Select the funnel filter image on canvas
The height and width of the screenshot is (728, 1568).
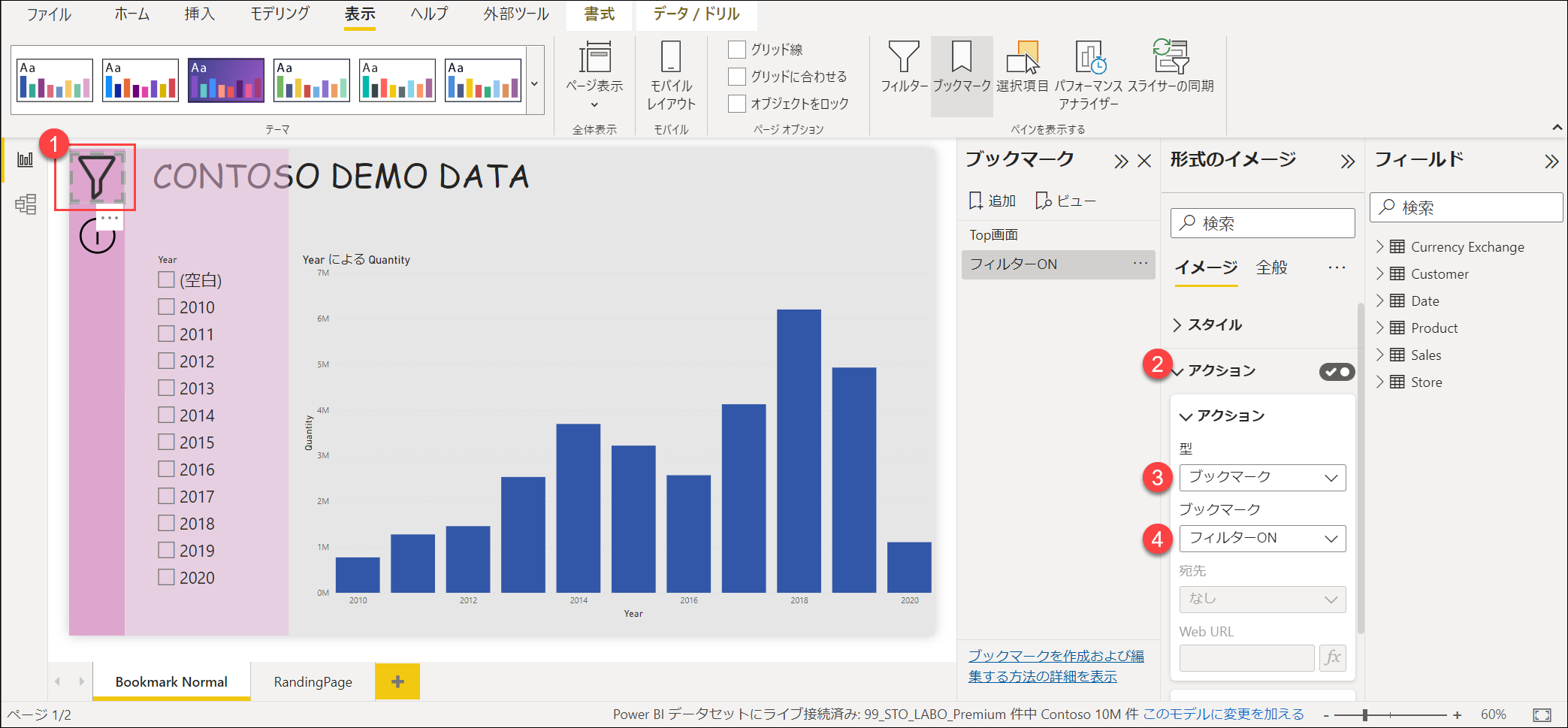point(97,177)
